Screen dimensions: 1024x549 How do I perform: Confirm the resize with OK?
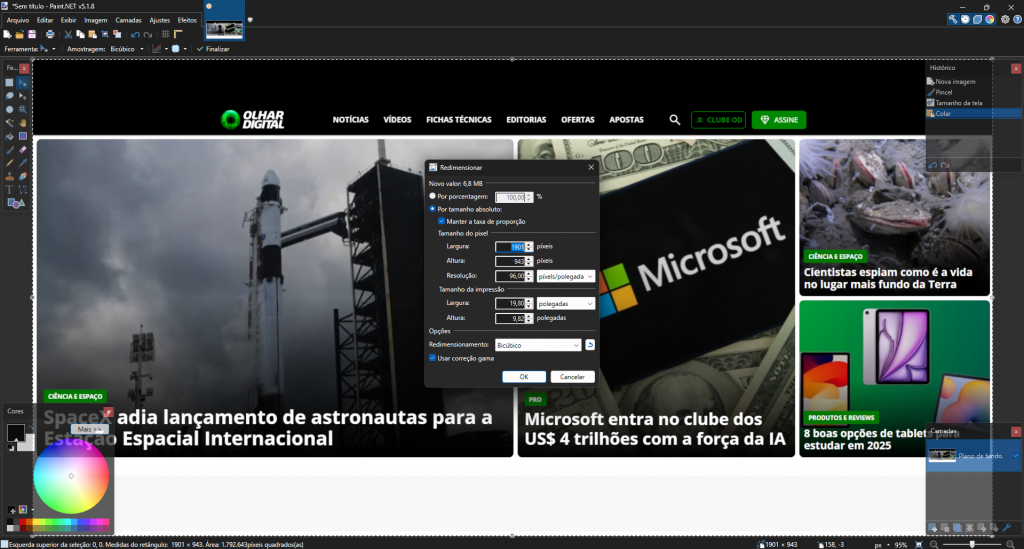[x=524, y=377]
